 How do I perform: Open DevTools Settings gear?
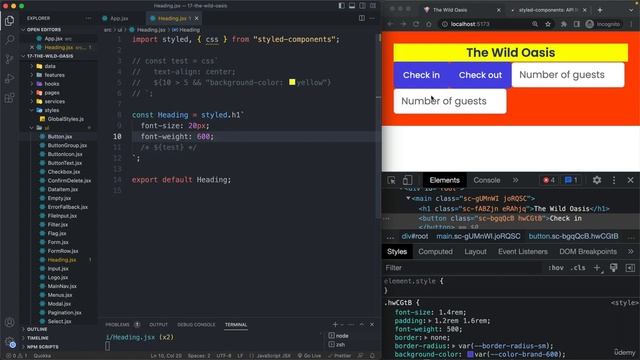(597, 180)
